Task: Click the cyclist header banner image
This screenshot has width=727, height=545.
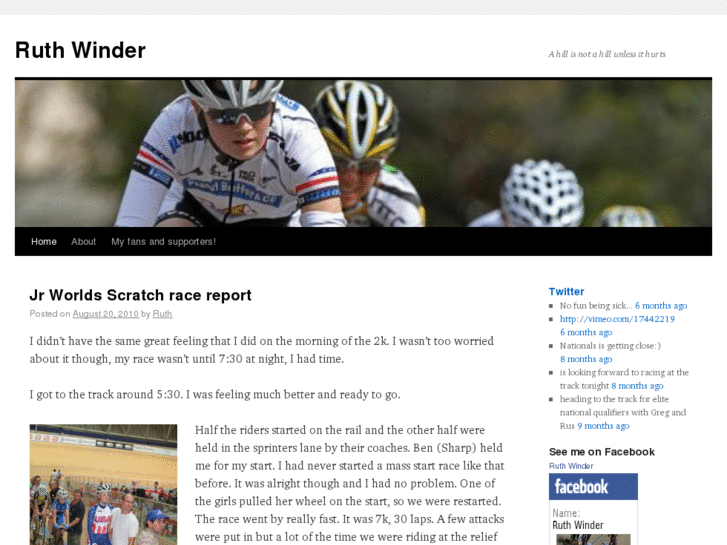Action: [x=363, y=153]
